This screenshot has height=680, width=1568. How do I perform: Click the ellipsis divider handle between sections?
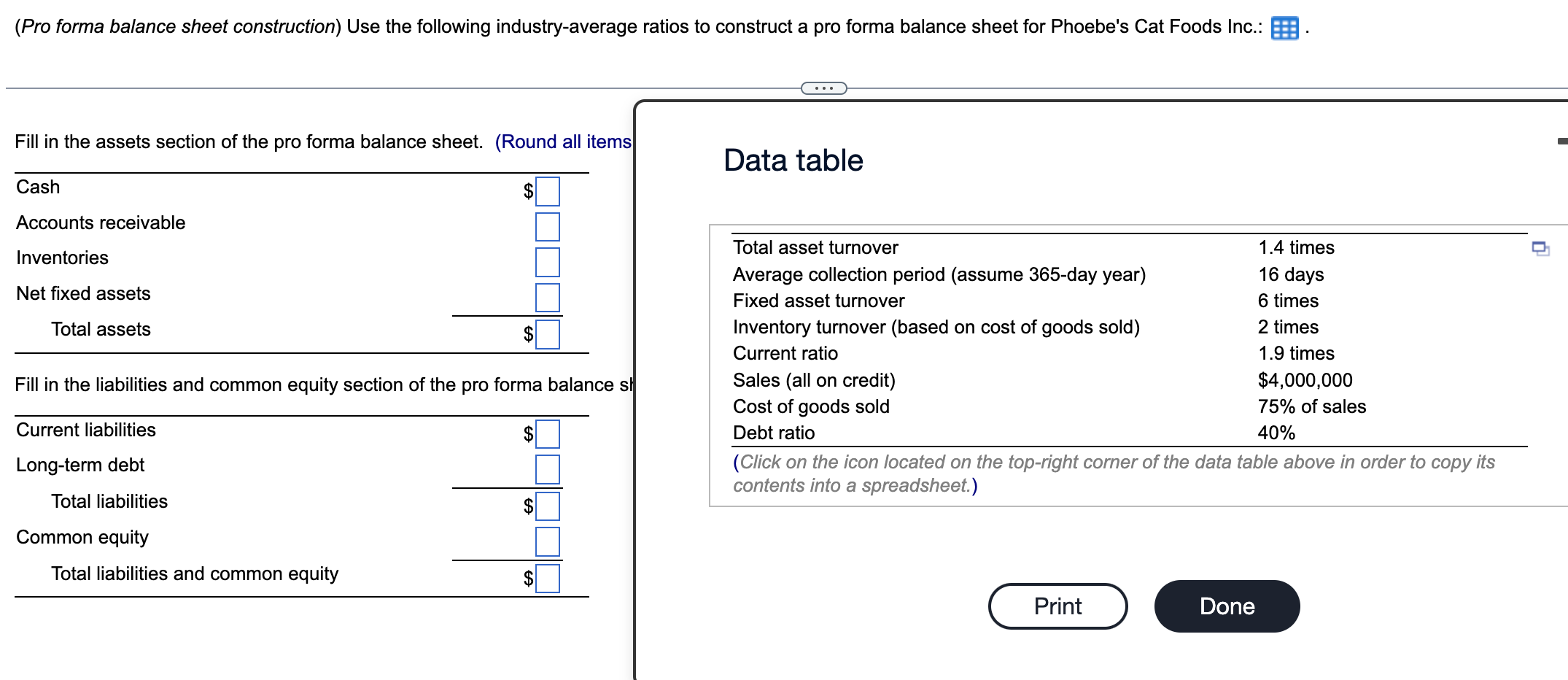pos(823,88)
